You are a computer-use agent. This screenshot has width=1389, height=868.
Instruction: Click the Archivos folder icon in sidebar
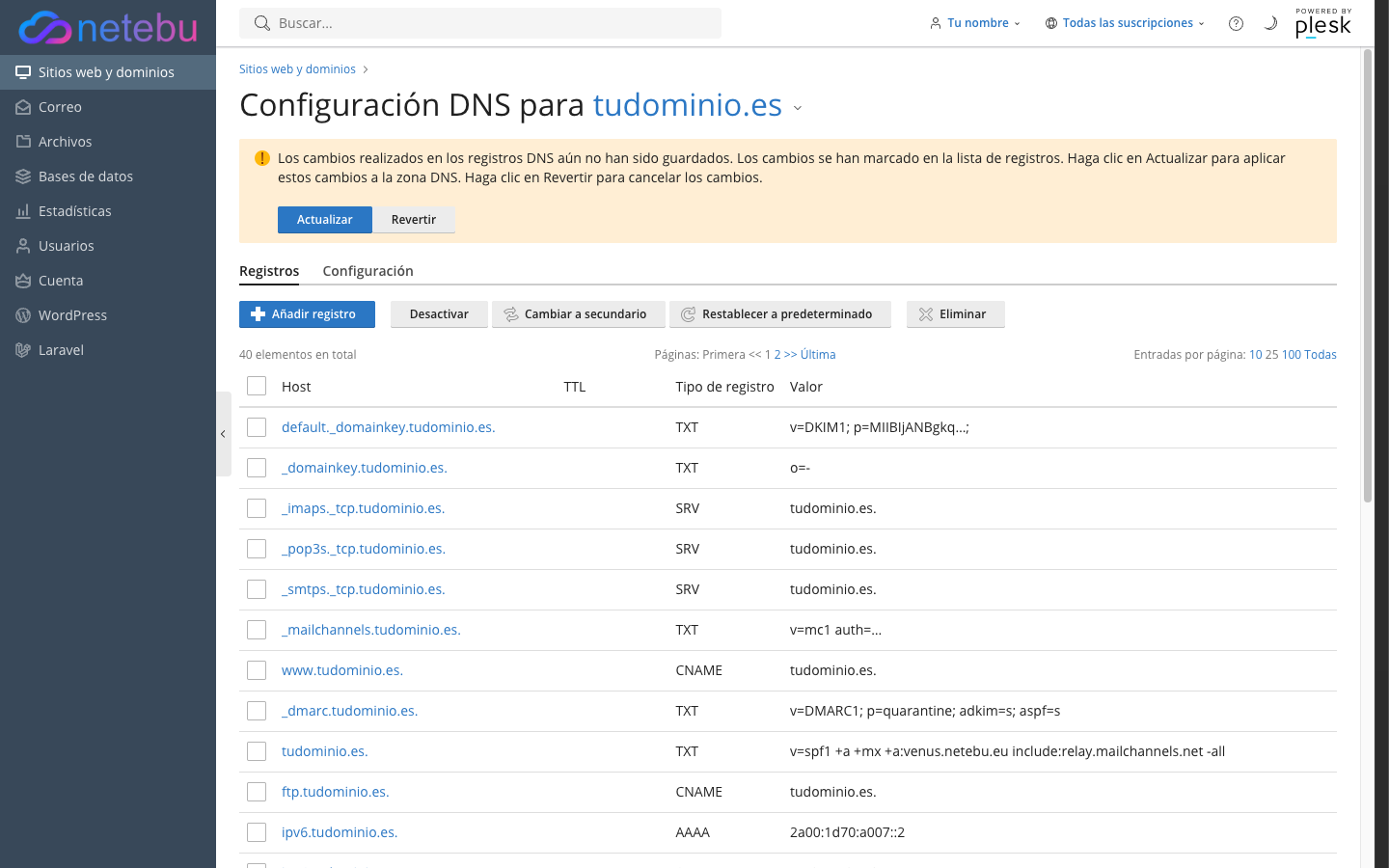23,142
